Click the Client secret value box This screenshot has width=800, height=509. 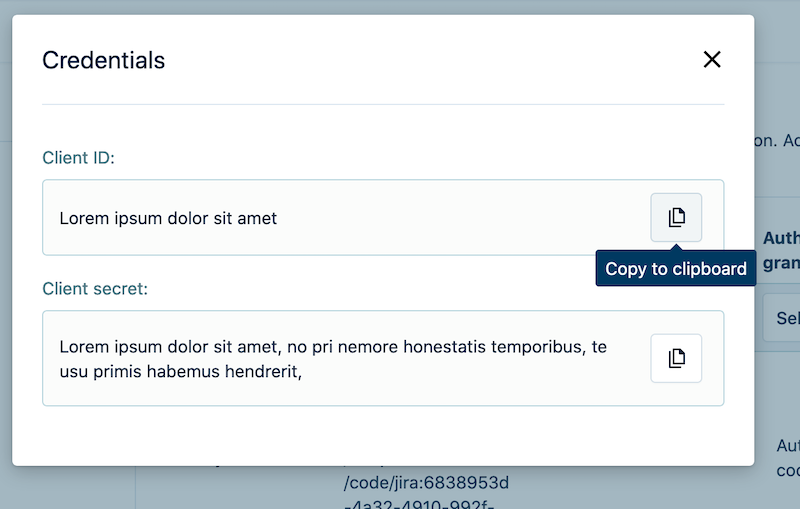tap(383, 358)
